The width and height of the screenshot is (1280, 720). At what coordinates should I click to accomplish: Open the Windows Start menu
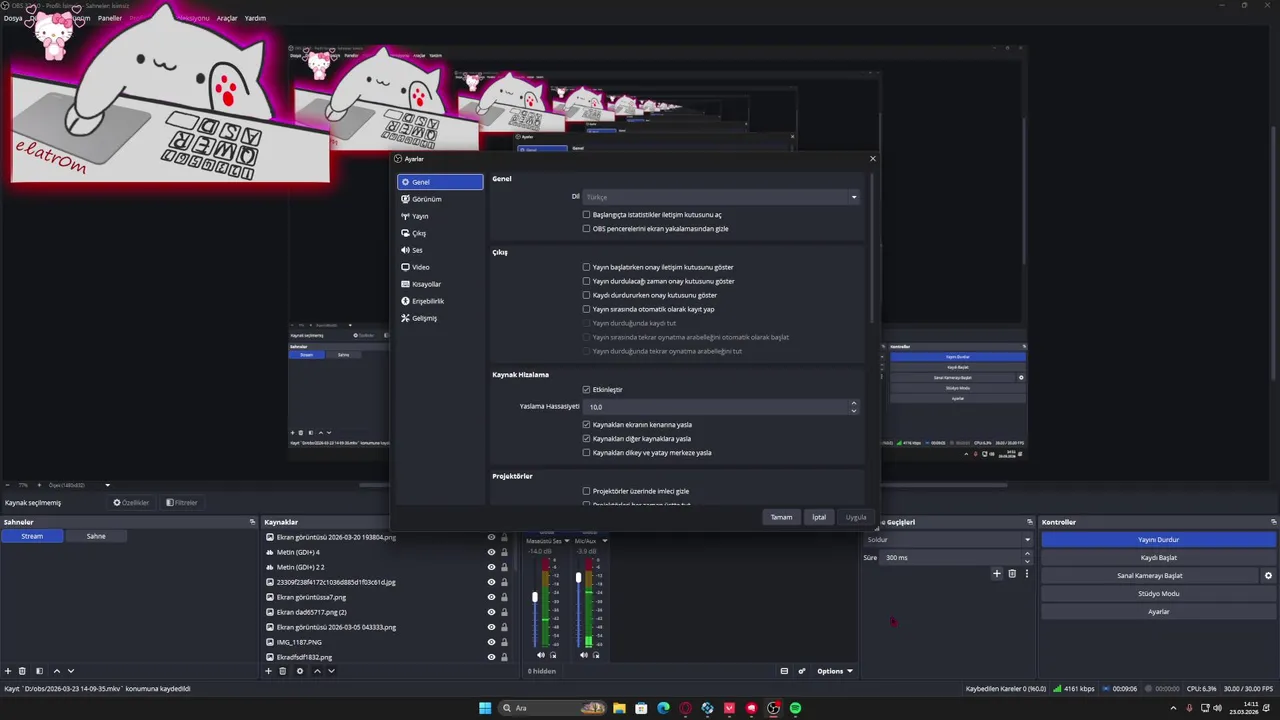tap(485, 708)
